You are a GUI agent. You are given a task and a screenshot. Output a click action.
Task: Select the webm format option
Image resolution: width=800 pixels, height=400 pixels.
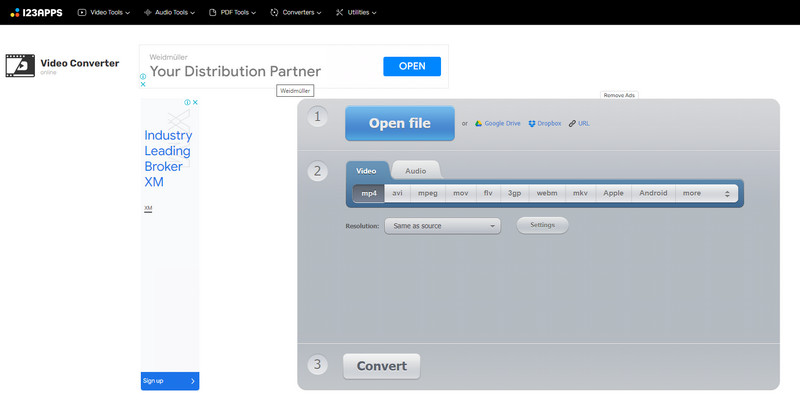pyautogui.click(x=547, y=193)
